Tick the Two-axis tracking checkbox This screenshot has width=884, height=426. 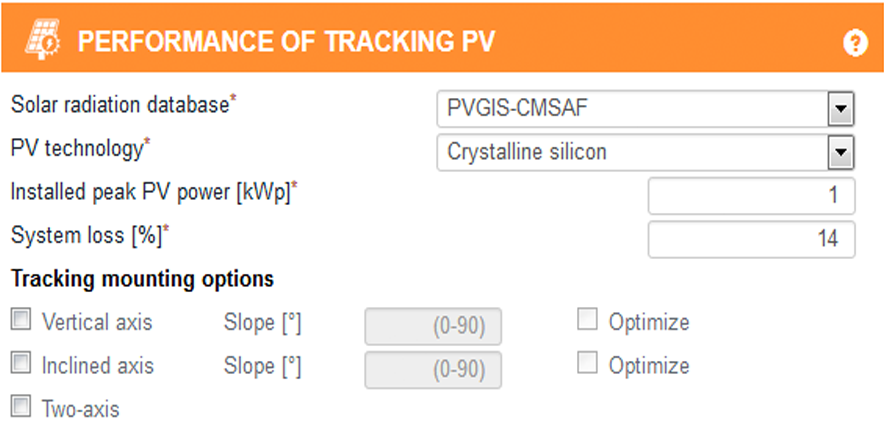(x=20, y=406)
